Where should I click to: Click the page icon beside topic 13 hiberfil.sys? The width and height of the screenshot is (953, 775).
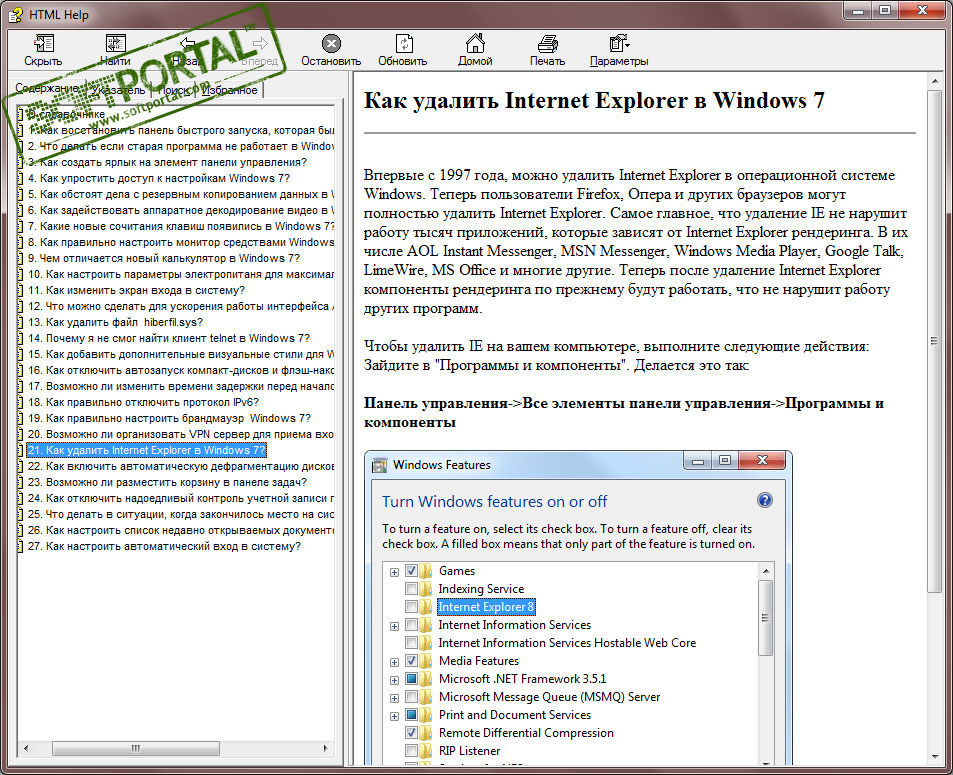(21, 322)
